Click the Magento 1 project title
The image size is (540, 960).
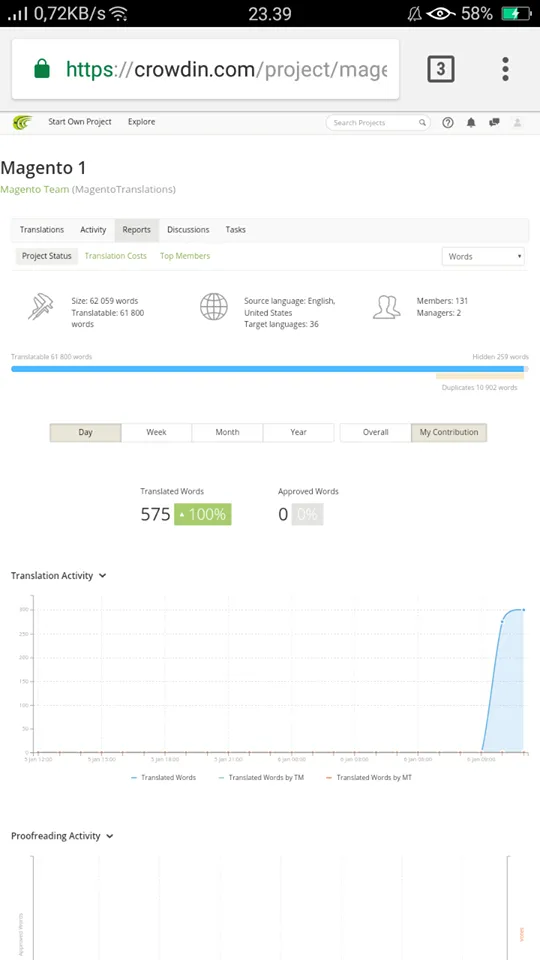tap(43, 168)
